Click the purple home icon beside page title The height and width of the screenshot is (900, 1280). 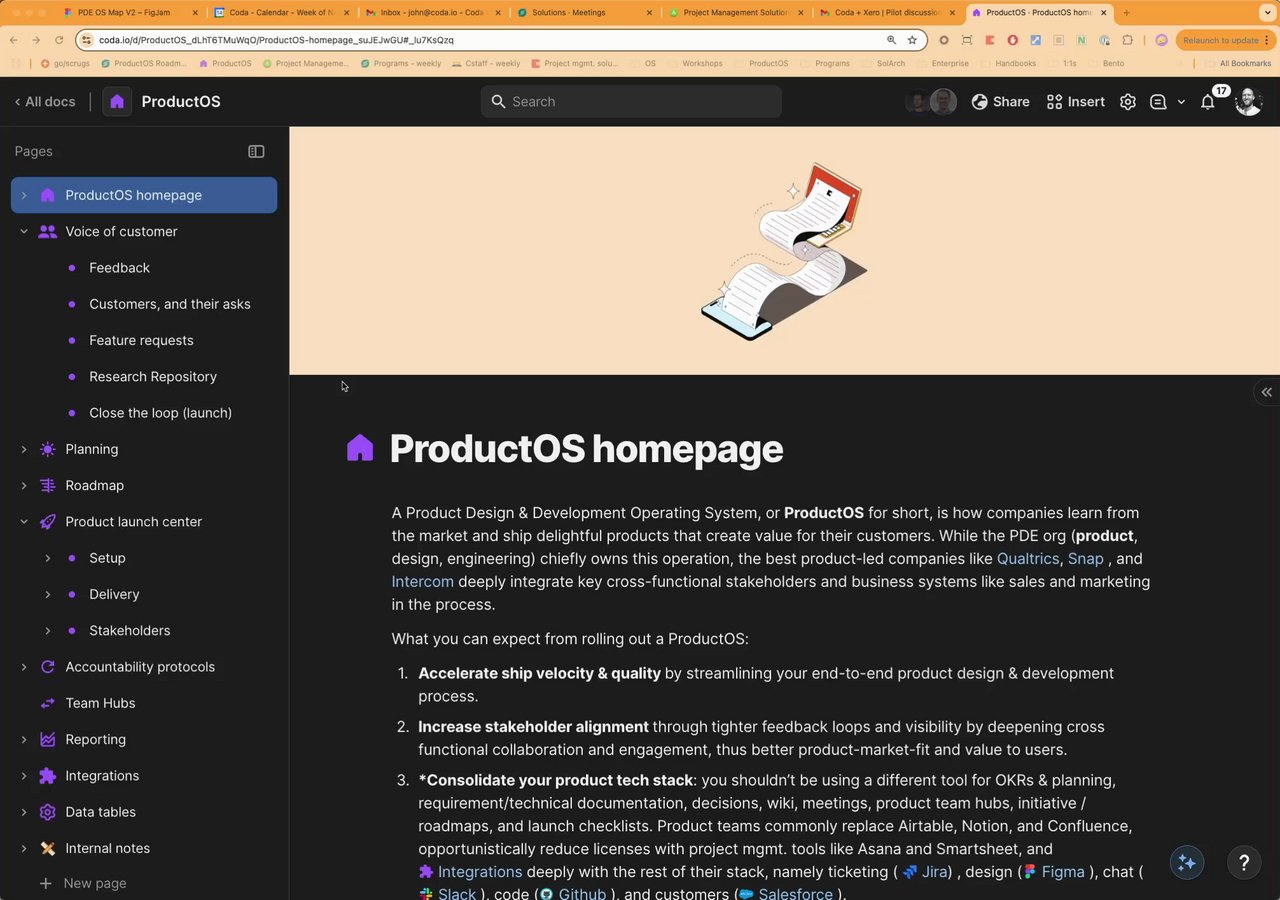coord(360,449)
